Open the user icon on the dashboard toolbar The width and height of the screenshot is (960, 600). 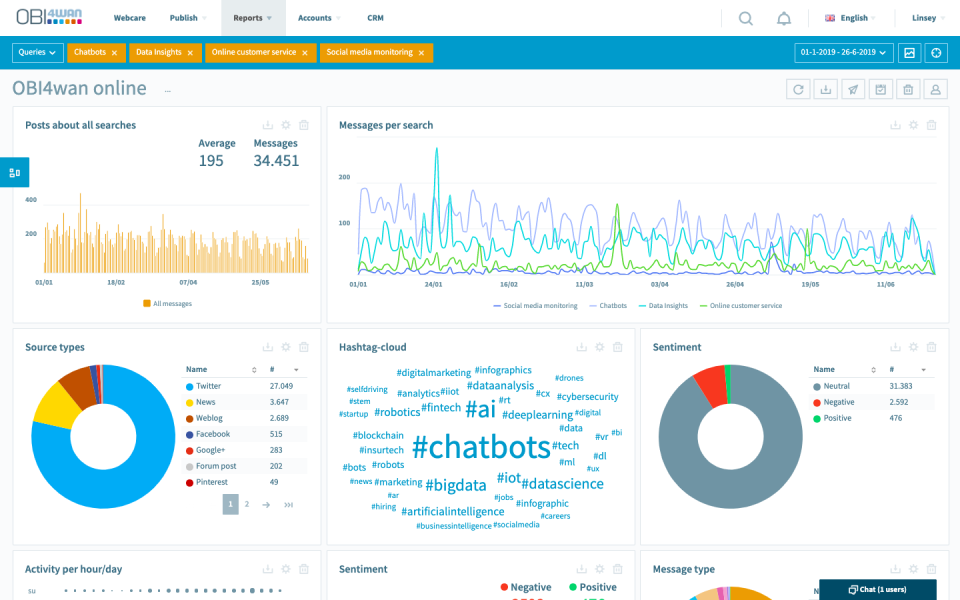pyautogui.click(x=935, y=89)
